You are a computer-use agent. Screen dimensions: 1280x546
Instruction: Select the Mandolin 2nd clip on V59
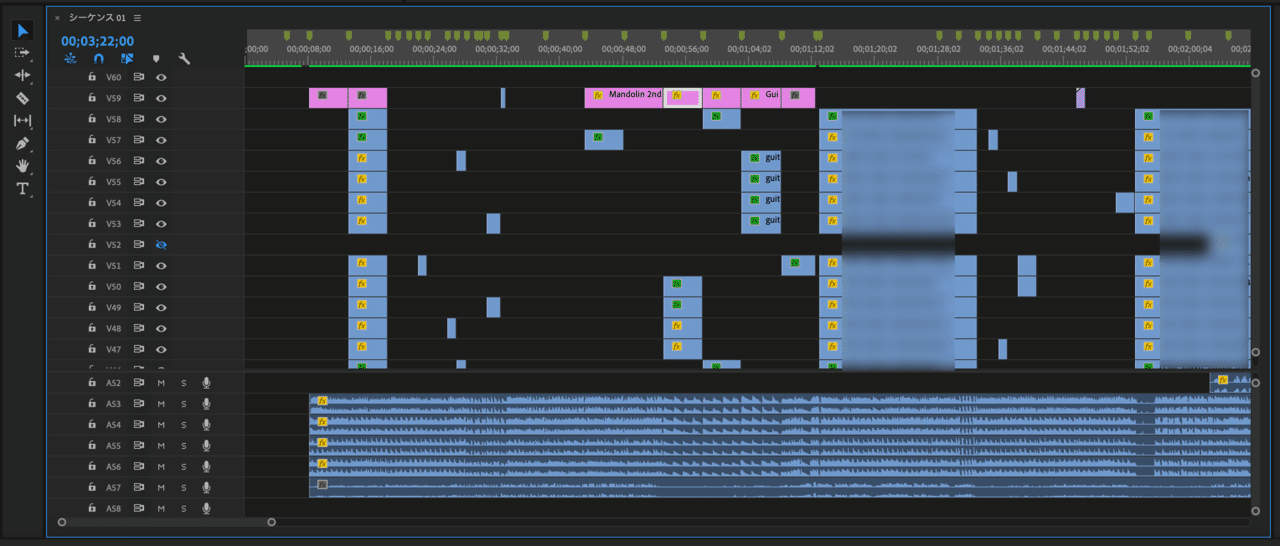[624, 97]
